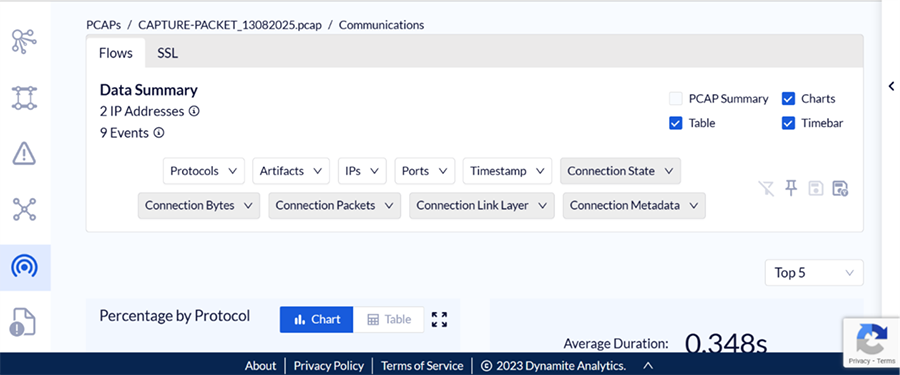Open the Connection Bytes dropdown

(x=199, y=206)
